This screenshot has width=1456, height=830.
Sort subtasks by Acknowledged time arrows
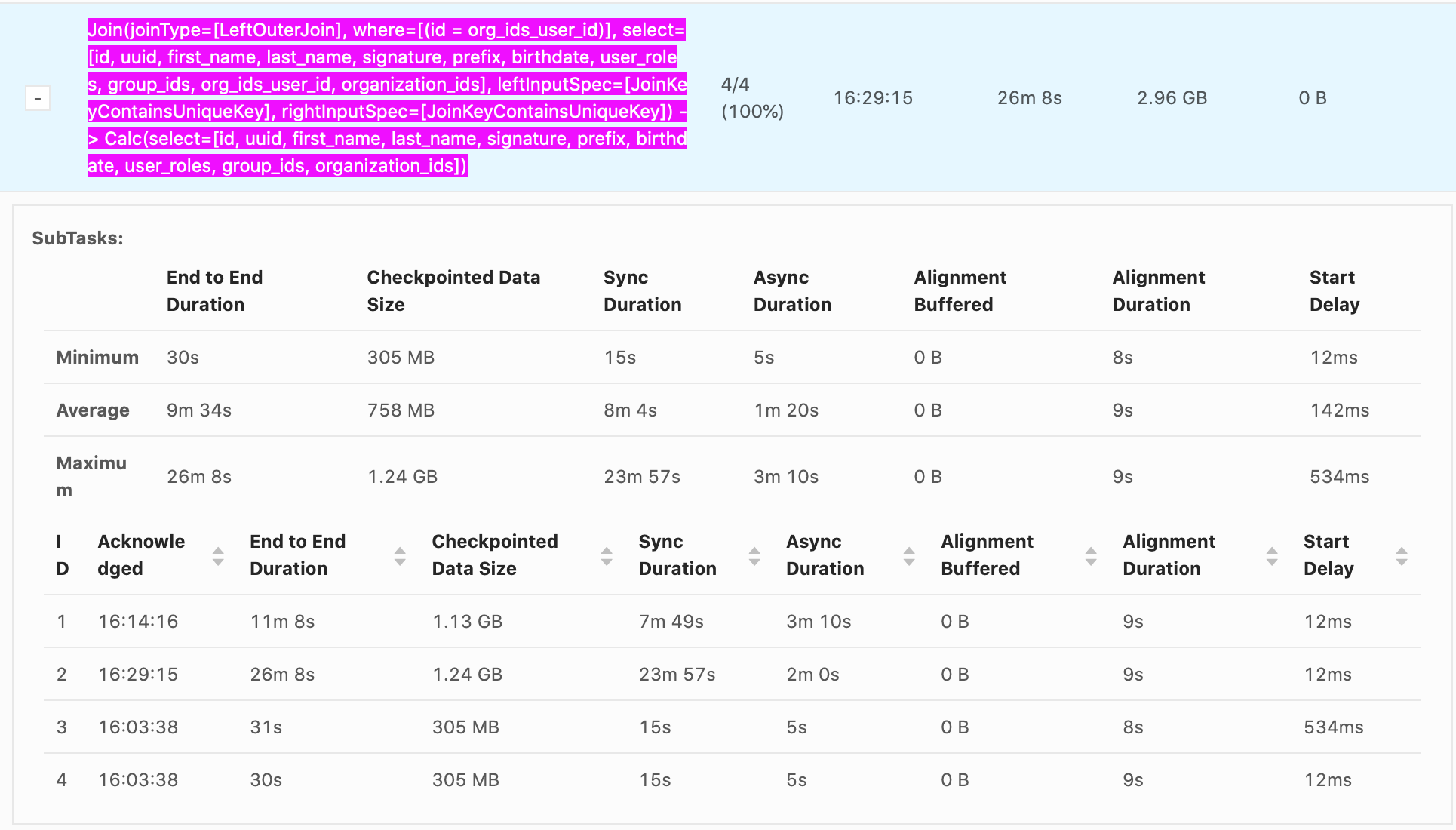(x=218, y=556)
